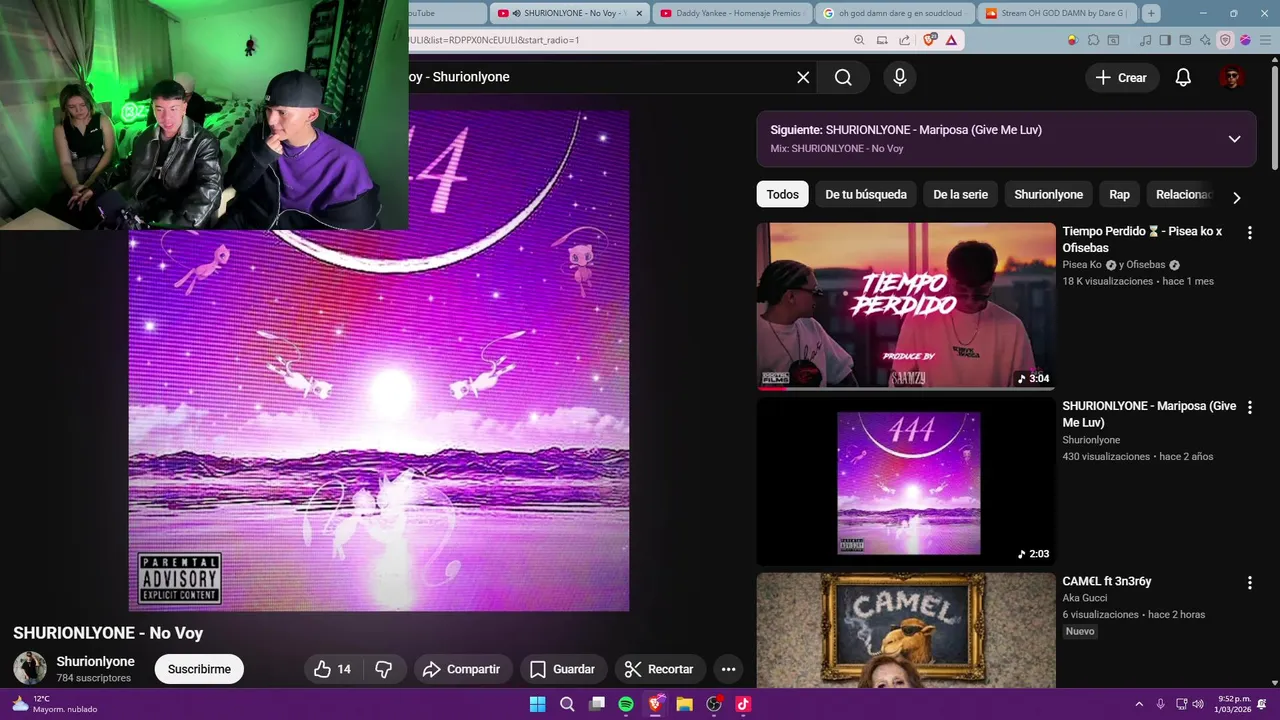The image size is (1280, 720).
Task: Dislike the video with thumbs down
Action: pos(384,669)
